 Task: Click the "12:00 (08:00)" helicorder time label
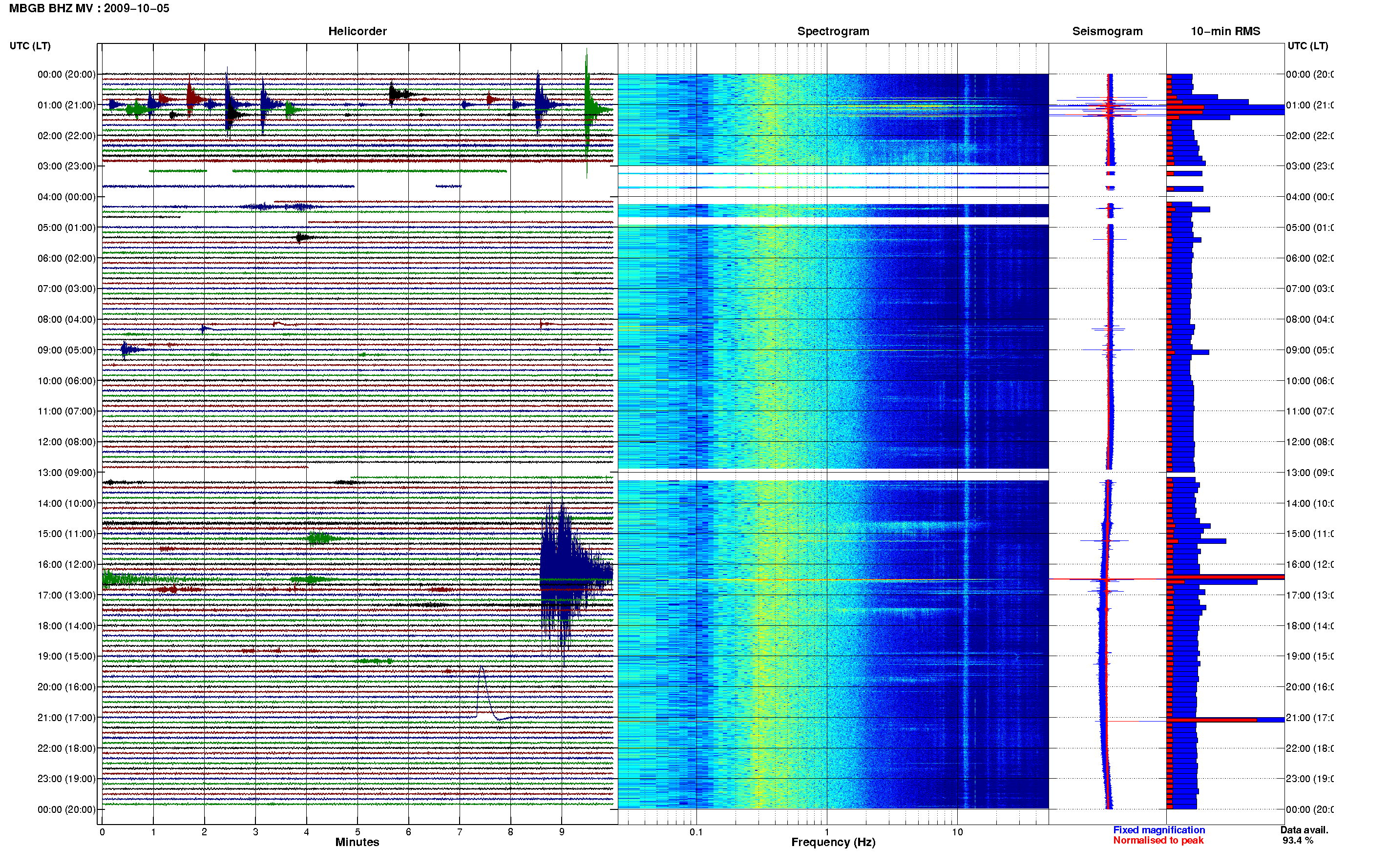pos(66,441)
